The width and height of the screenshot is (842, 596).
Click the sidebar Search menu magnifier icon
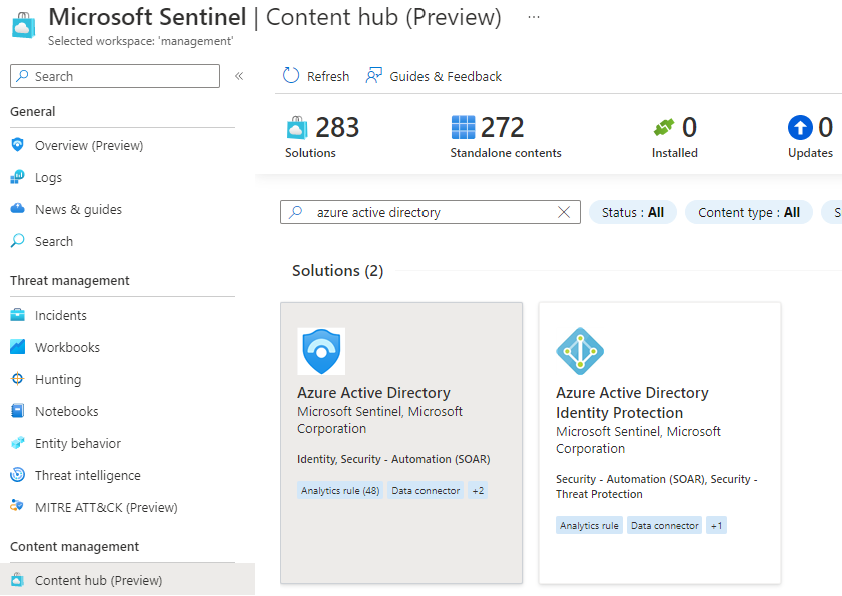(x=18, y=241)
